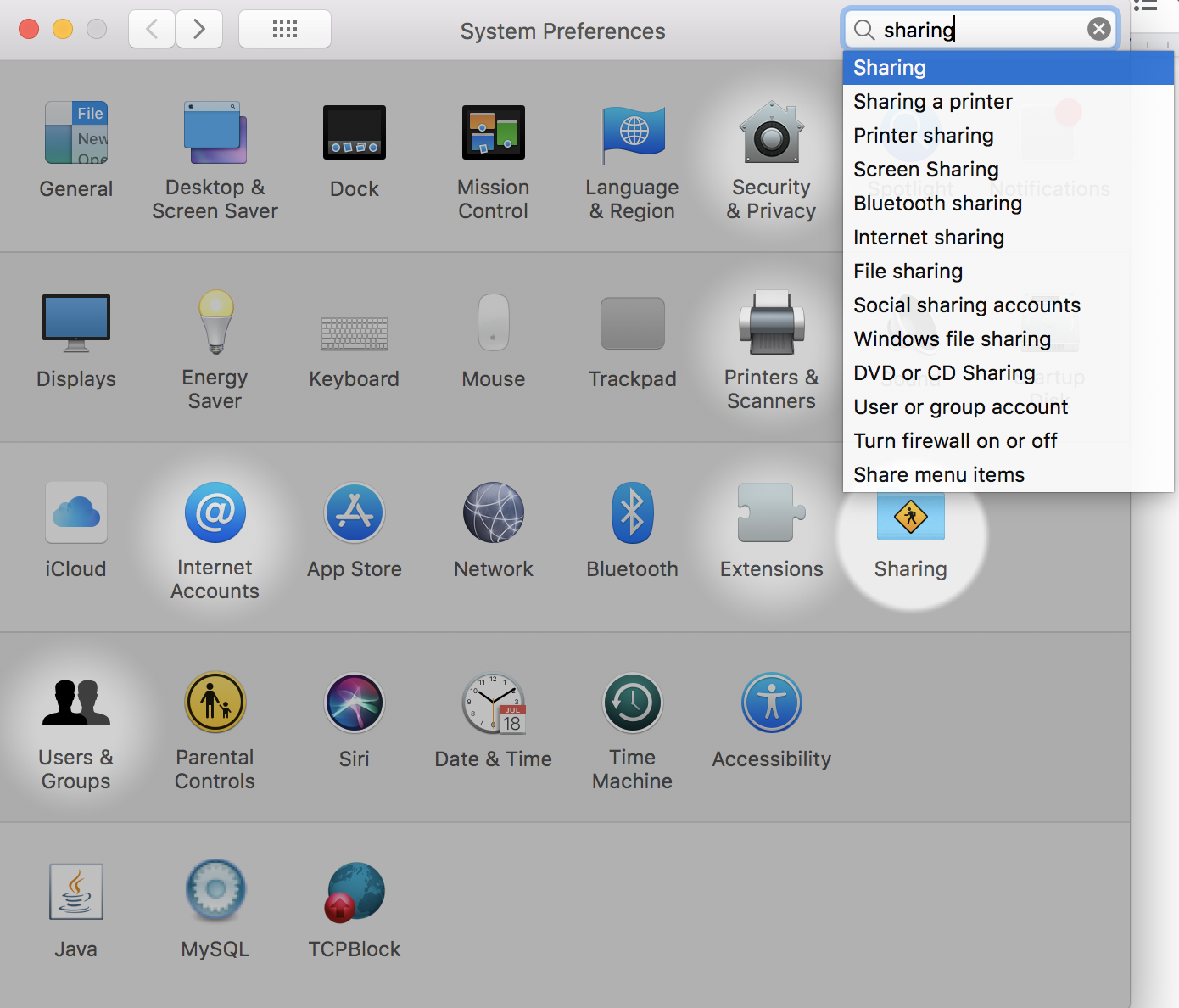Choose 'Social sharing accounts' suggestion
1179x1008 pixels.
(1009, 305)
